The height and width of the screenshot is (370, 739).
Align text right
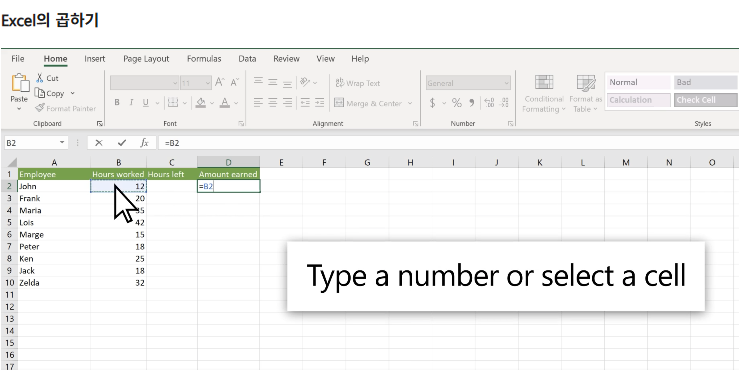click(x=287, y=102)
